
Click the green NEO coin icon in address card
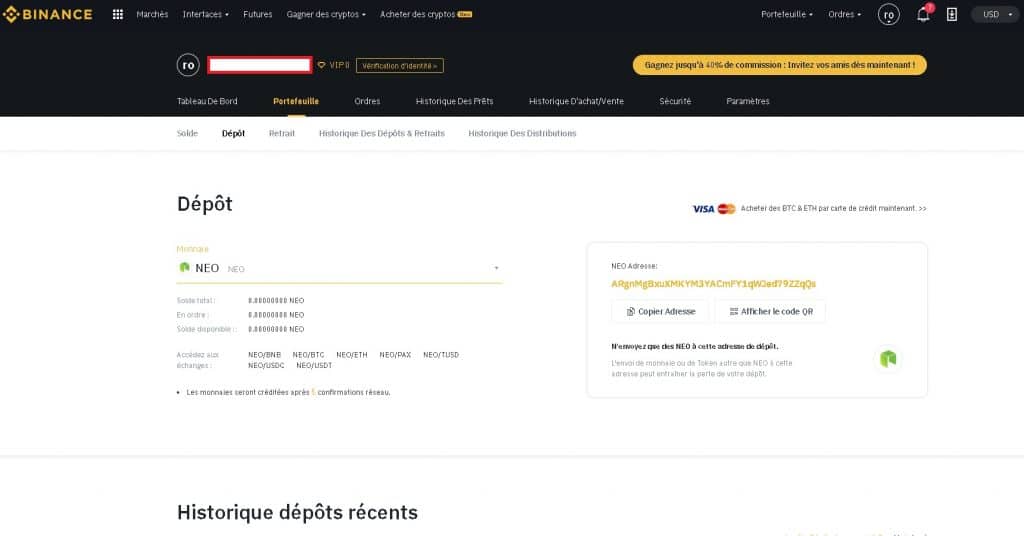888,358
